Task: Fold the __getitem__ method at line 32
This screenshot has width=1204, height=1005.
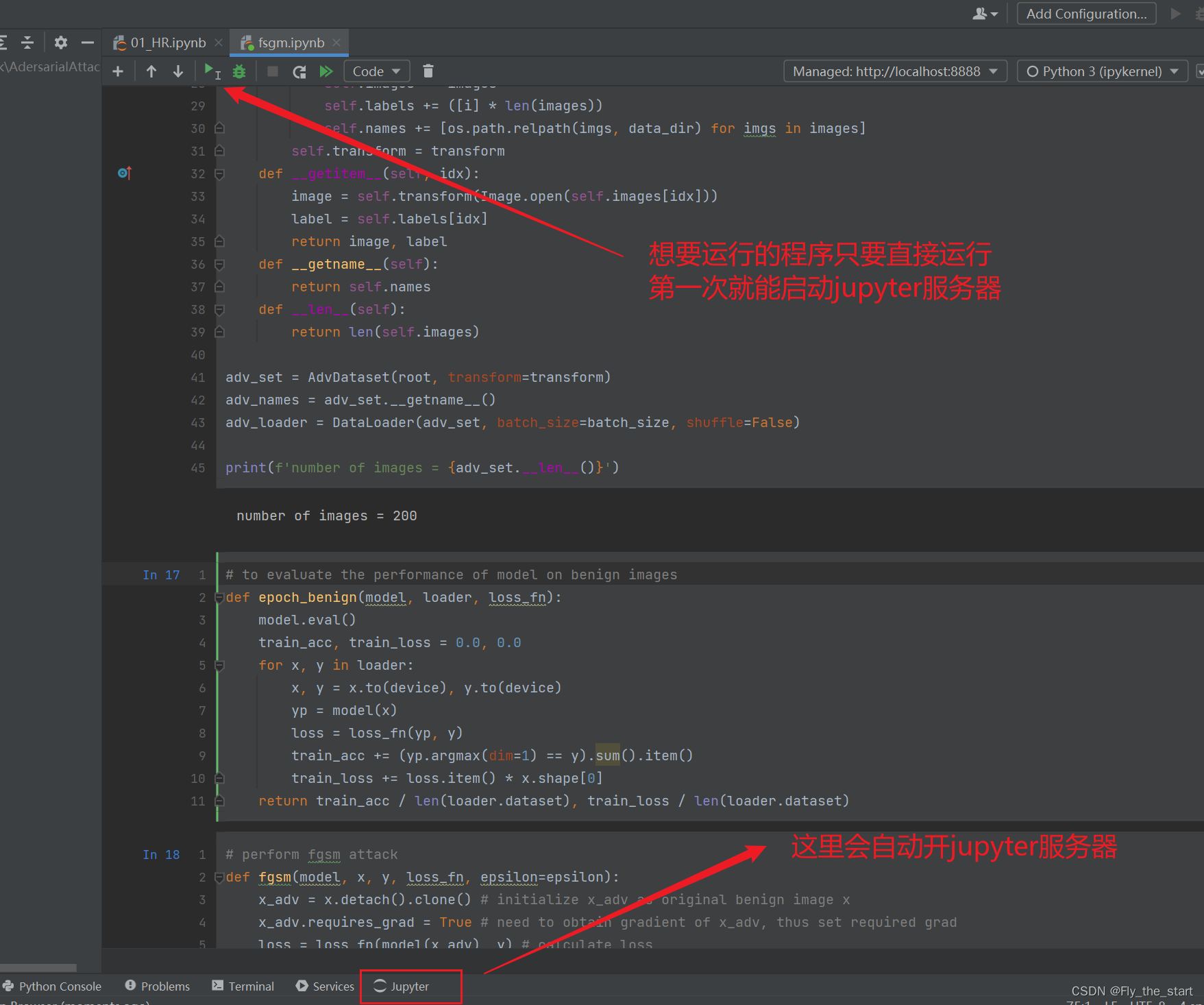Action: pos(219,174)
